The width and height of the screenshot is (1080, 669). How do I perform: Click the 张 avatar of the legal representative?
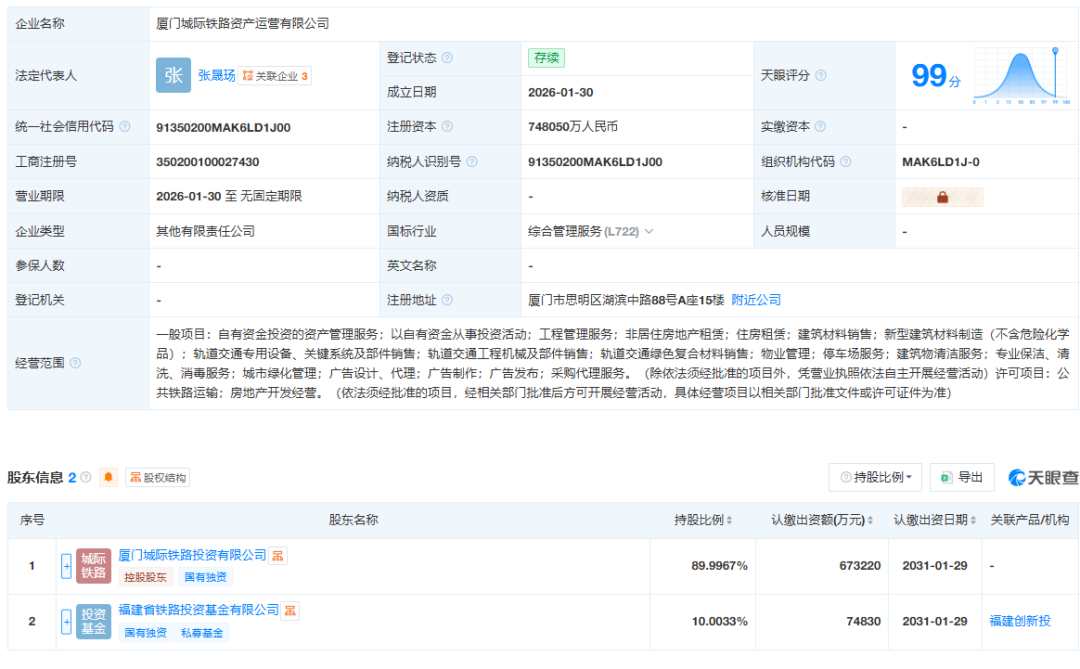pos(172,75)
